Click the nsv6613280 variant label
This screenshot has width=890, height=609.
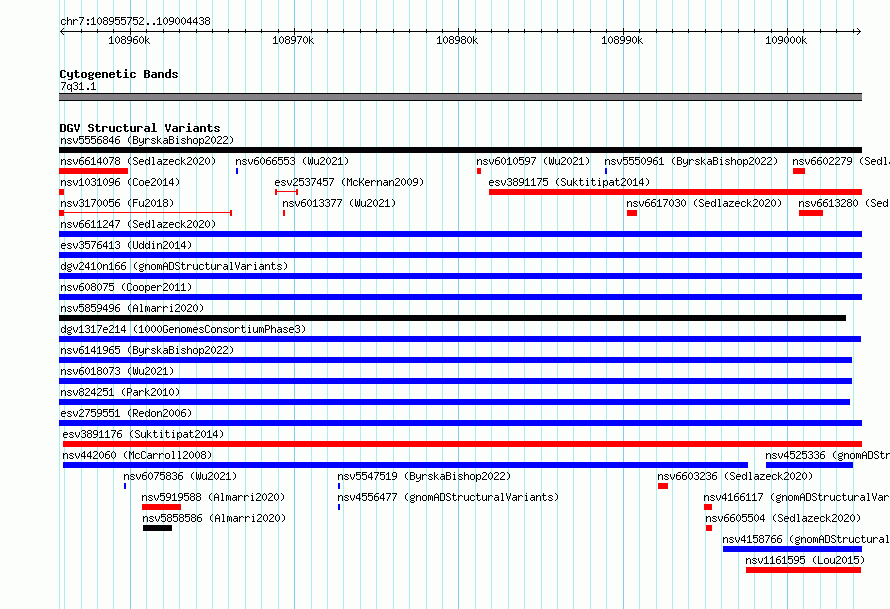pyautogui.click(x=844, y=203)
